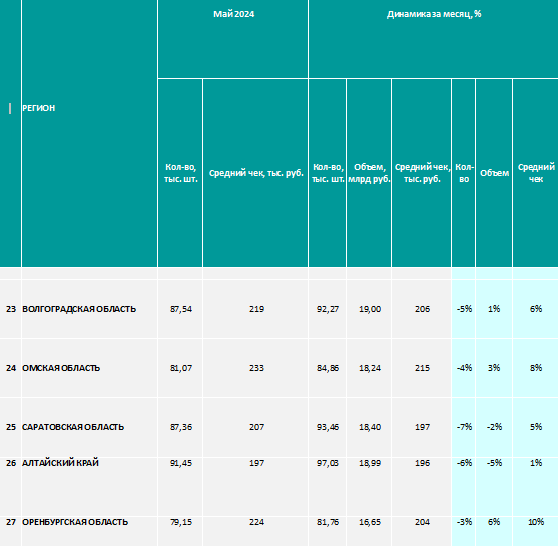Select the 6% cell in Оренбургская row
Viewport: 559px width, 546px height.
(x=494, y=531)
